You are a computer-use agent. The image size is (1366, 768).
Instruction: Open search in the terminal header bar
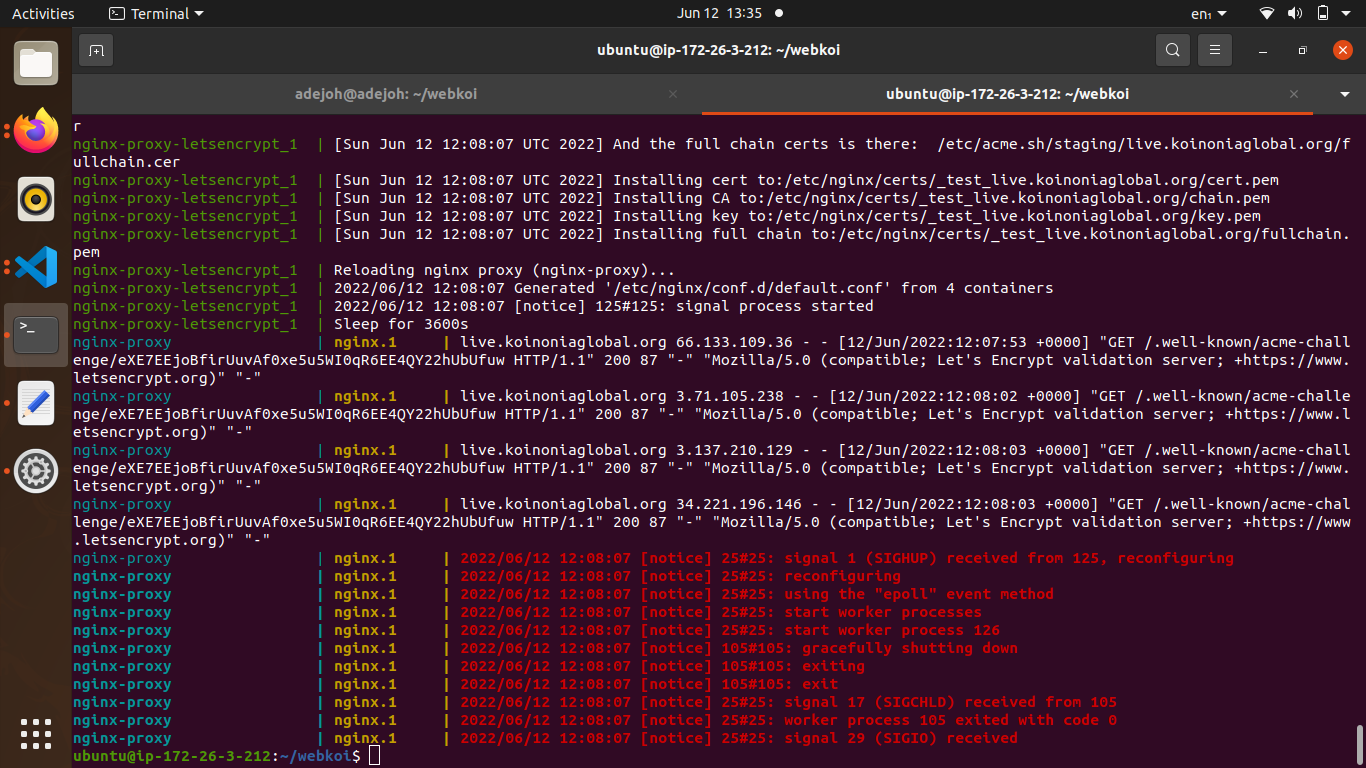[x=1172, y=49]
